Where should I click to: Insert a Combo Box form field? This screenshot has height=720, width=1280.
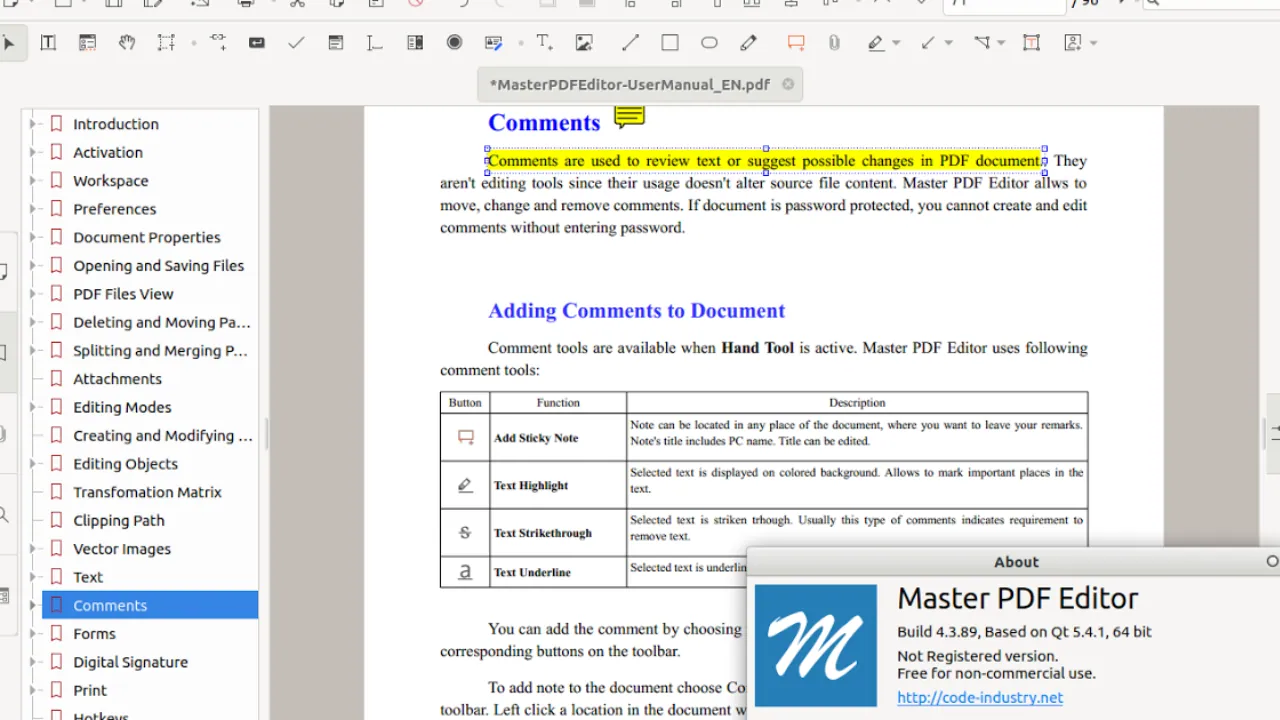click(336, 43)
